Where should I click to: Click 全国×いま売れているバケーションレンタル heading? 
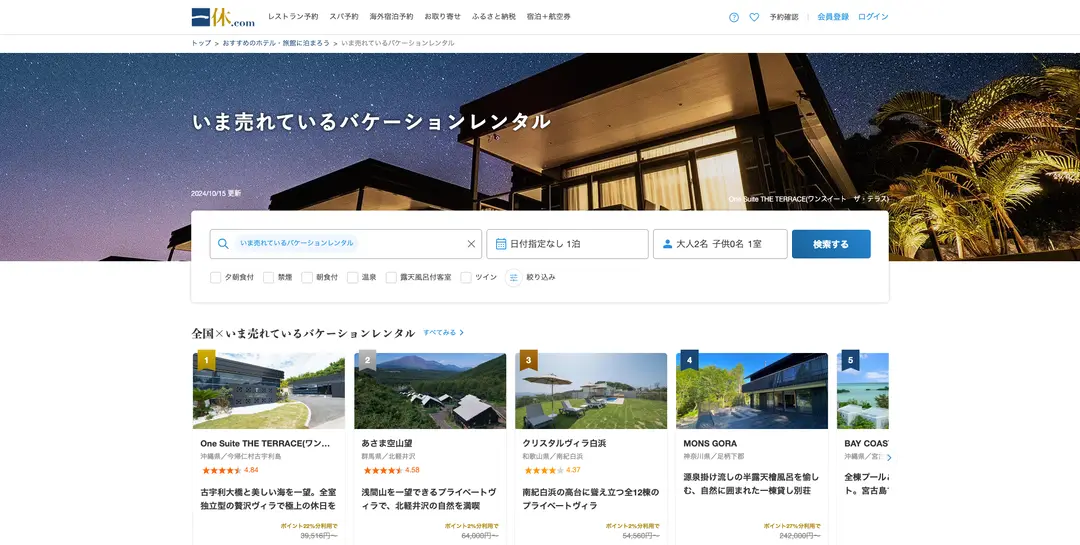[303, 333]
